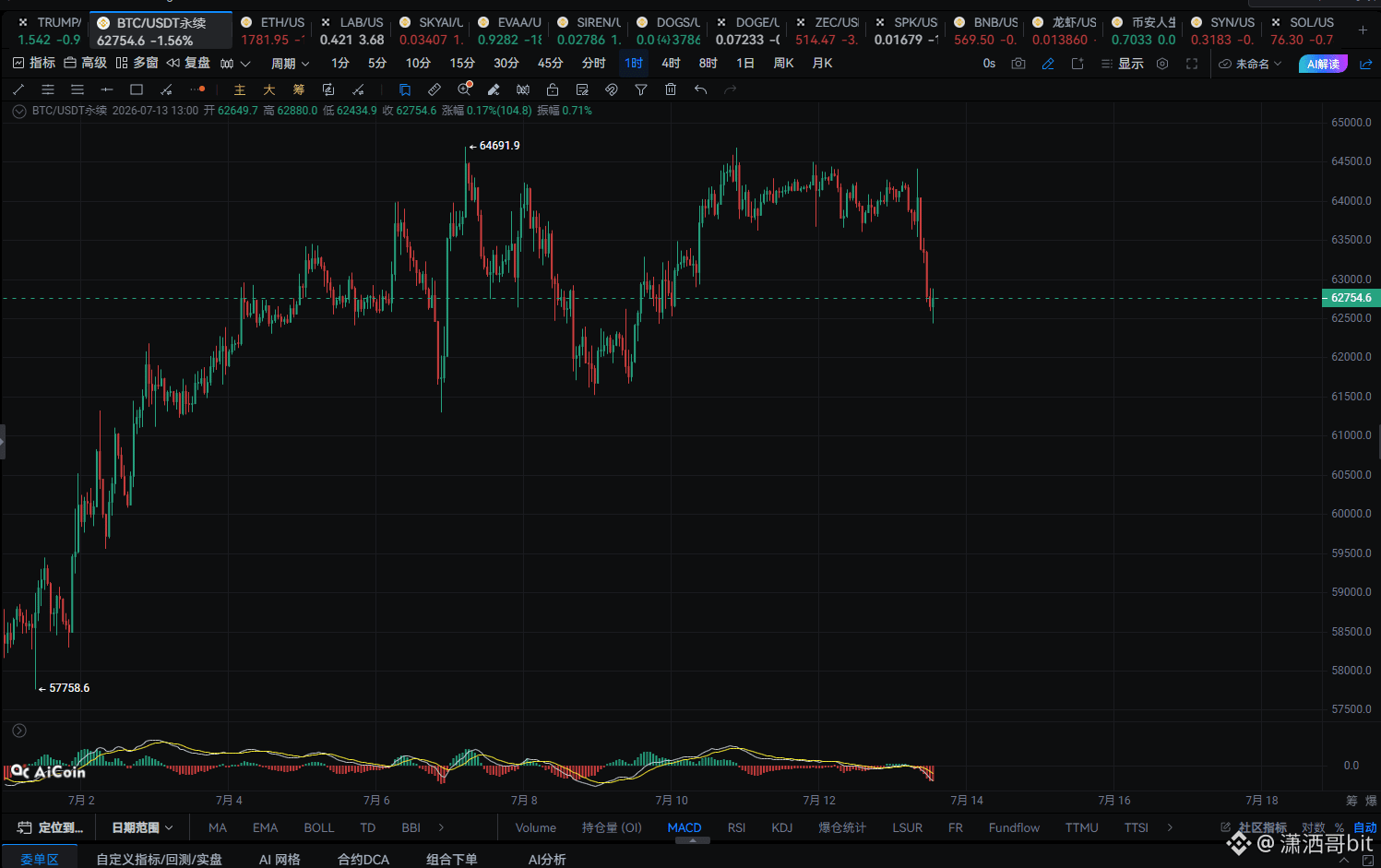Click the ruler measure tool

pos(435,89)
